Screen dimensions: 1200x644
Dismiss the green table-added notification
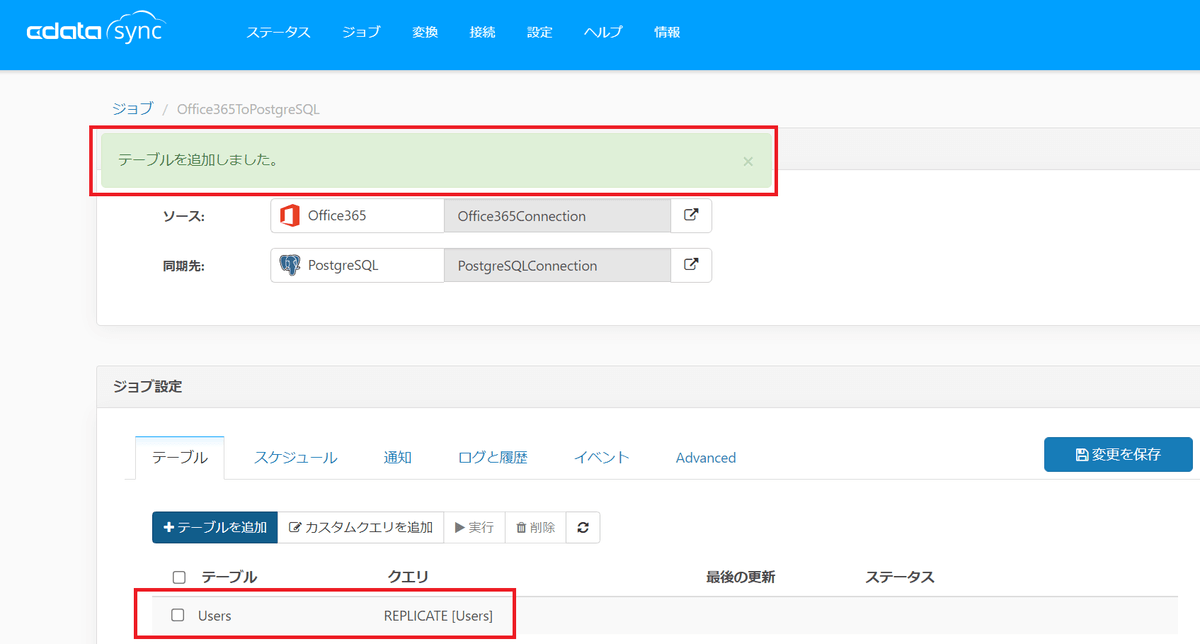tap(748, 161)
